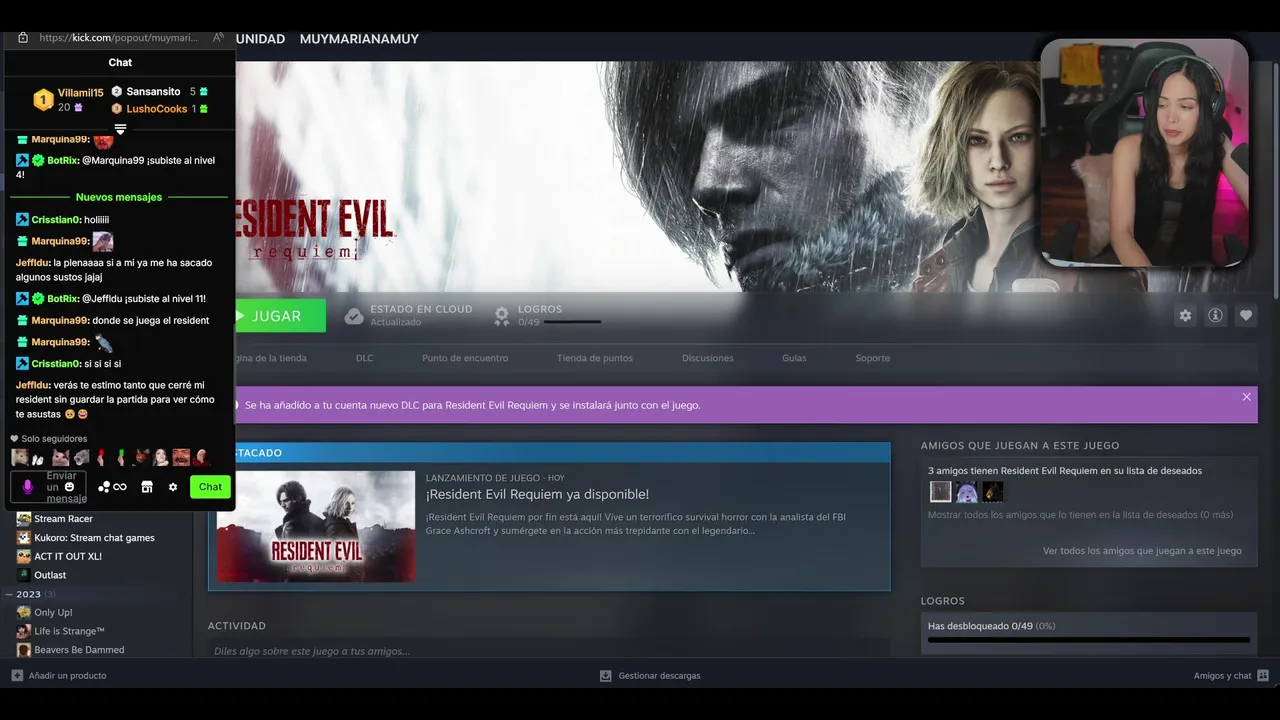This screenshot has width=1280, height=720.
Task: Click the number one gold rank badge
Action: click(x=43, y=100)
